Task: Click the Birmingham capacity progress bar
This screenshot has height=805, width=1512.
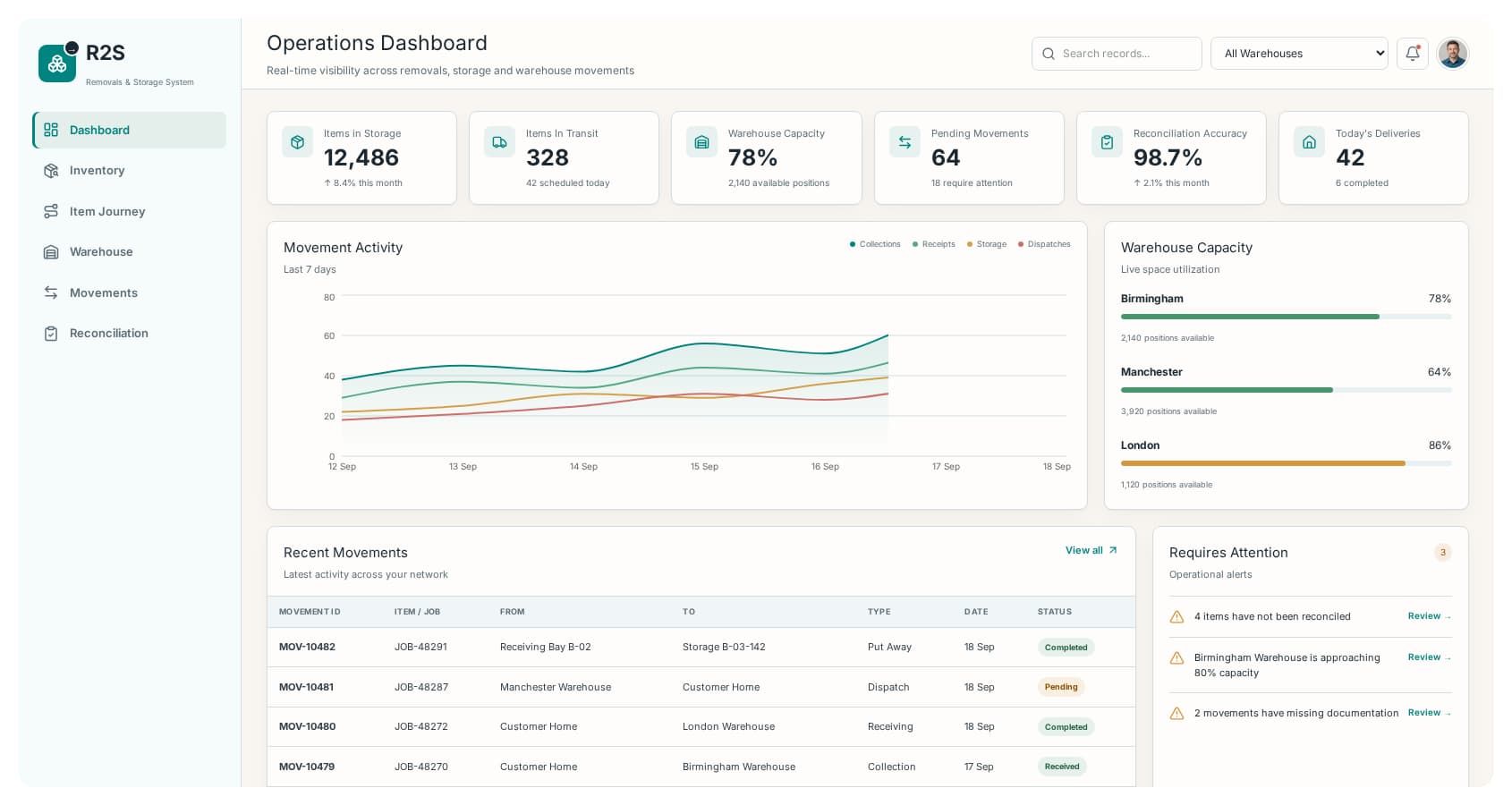Action: 1286,317
